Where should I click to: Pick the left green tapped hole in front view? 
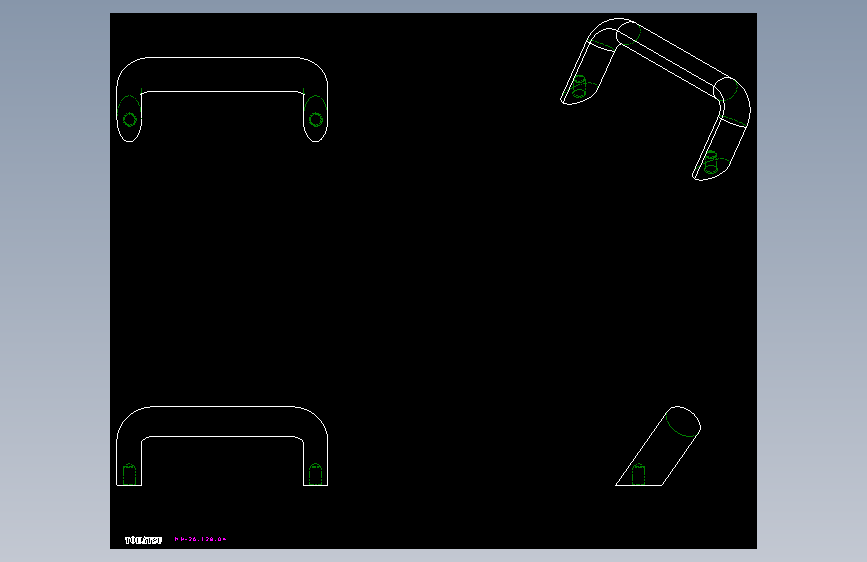point(129,474)
